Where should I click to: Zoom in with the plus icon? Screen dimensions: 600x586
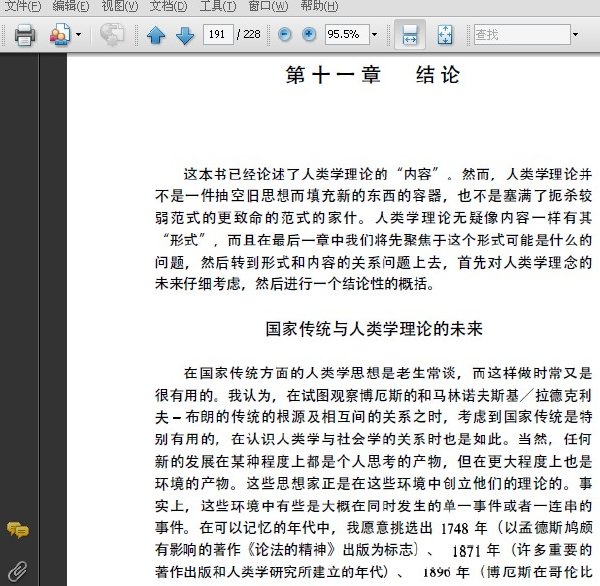tap(309, 34)
